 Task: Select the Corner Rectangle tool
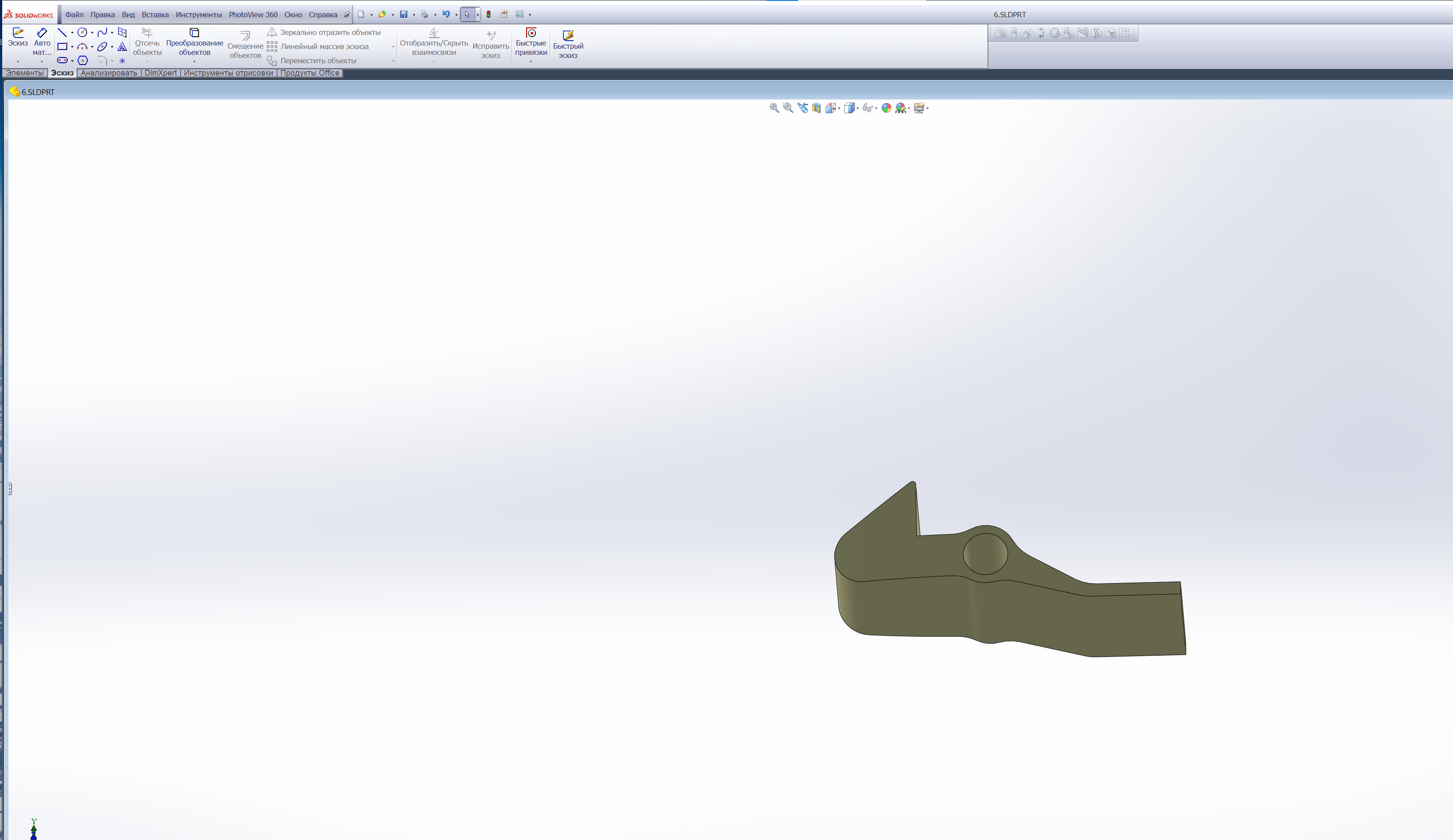(x=62, y=47)
